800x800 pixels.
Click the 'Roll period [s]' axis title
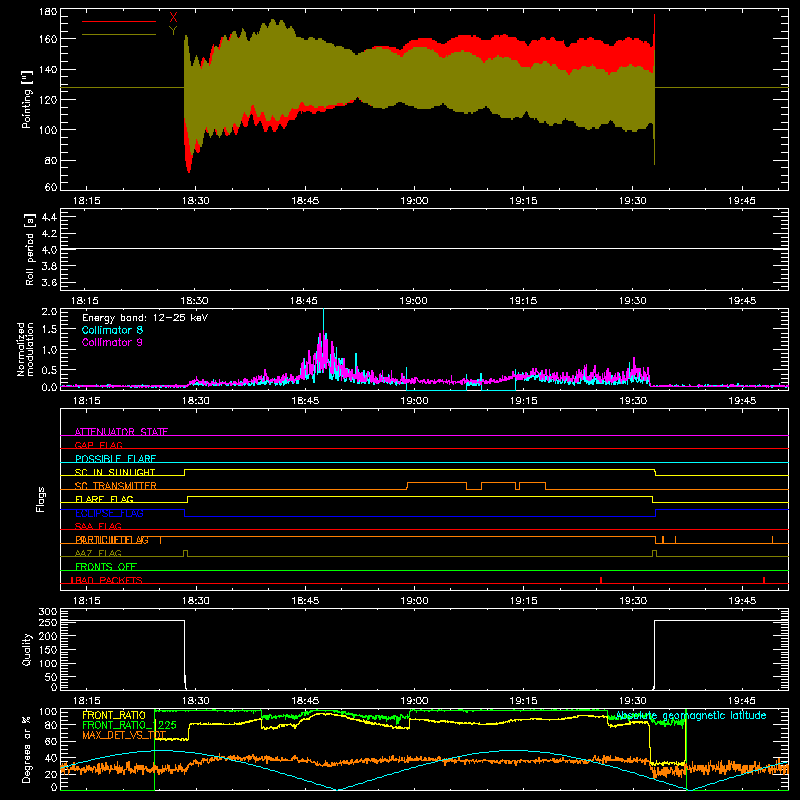pyautogui.click(x=29, y=249)
